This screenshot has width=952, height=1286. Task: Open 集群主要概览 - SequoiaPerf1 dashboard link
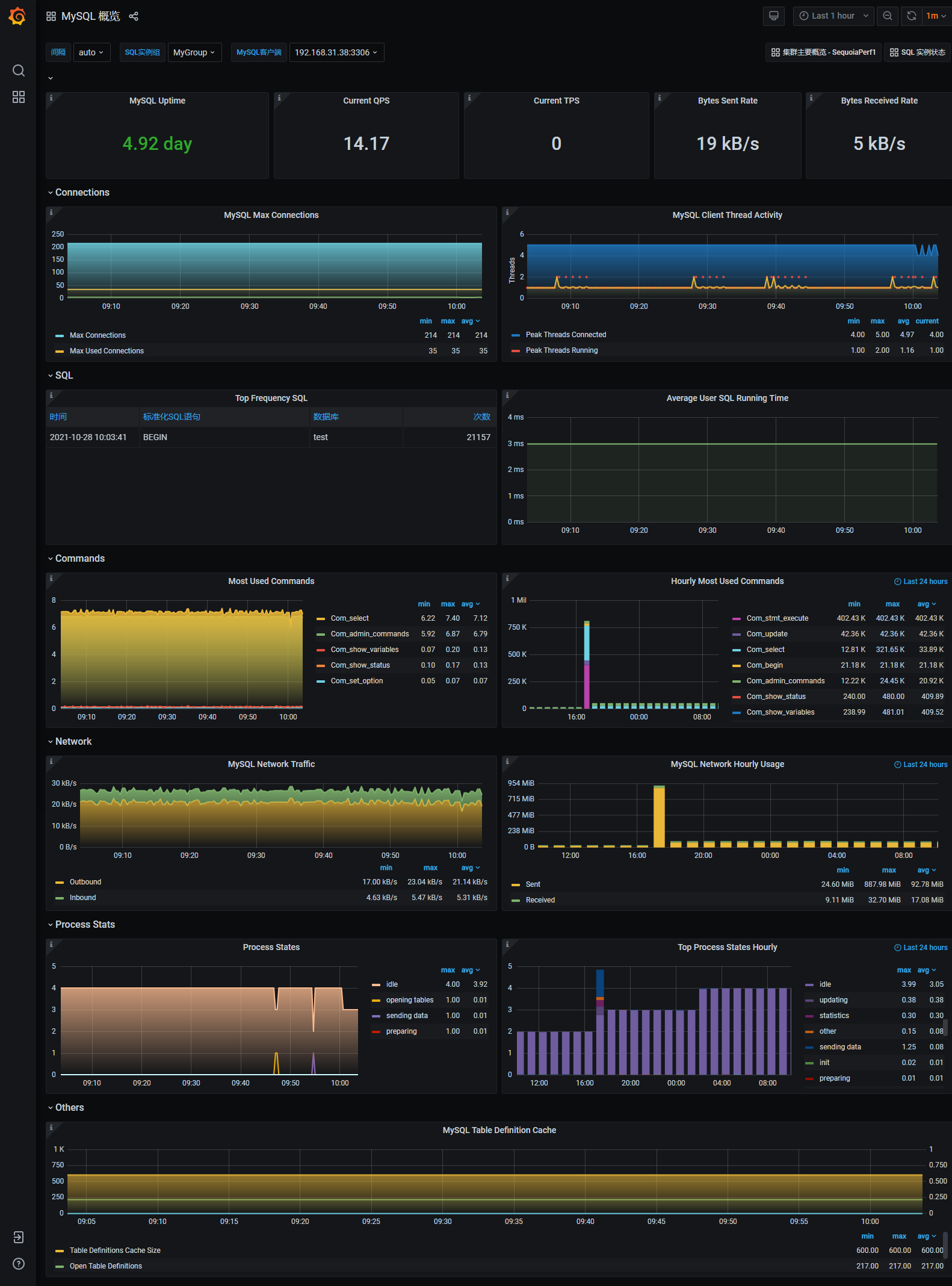823,52
